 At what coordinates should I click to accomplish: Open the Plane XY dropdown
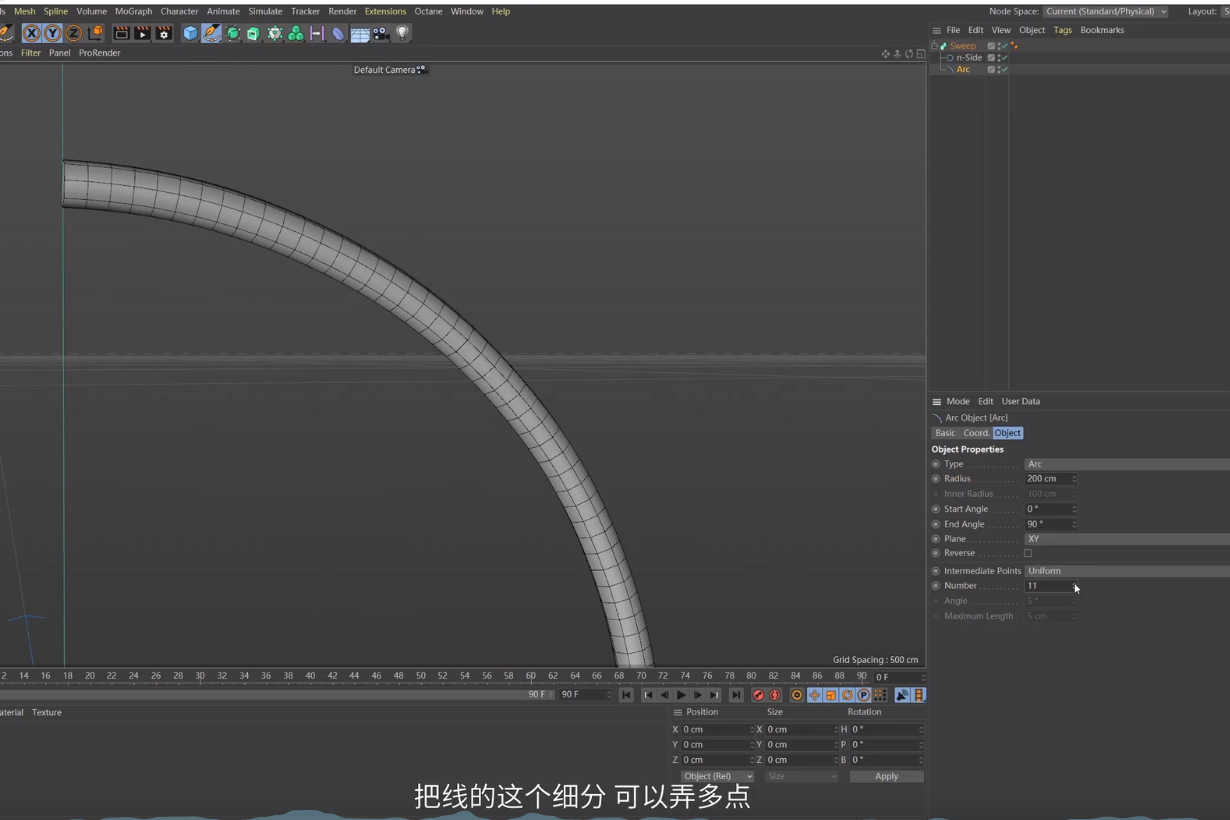pyautogui.click(x=1127, y=539)
